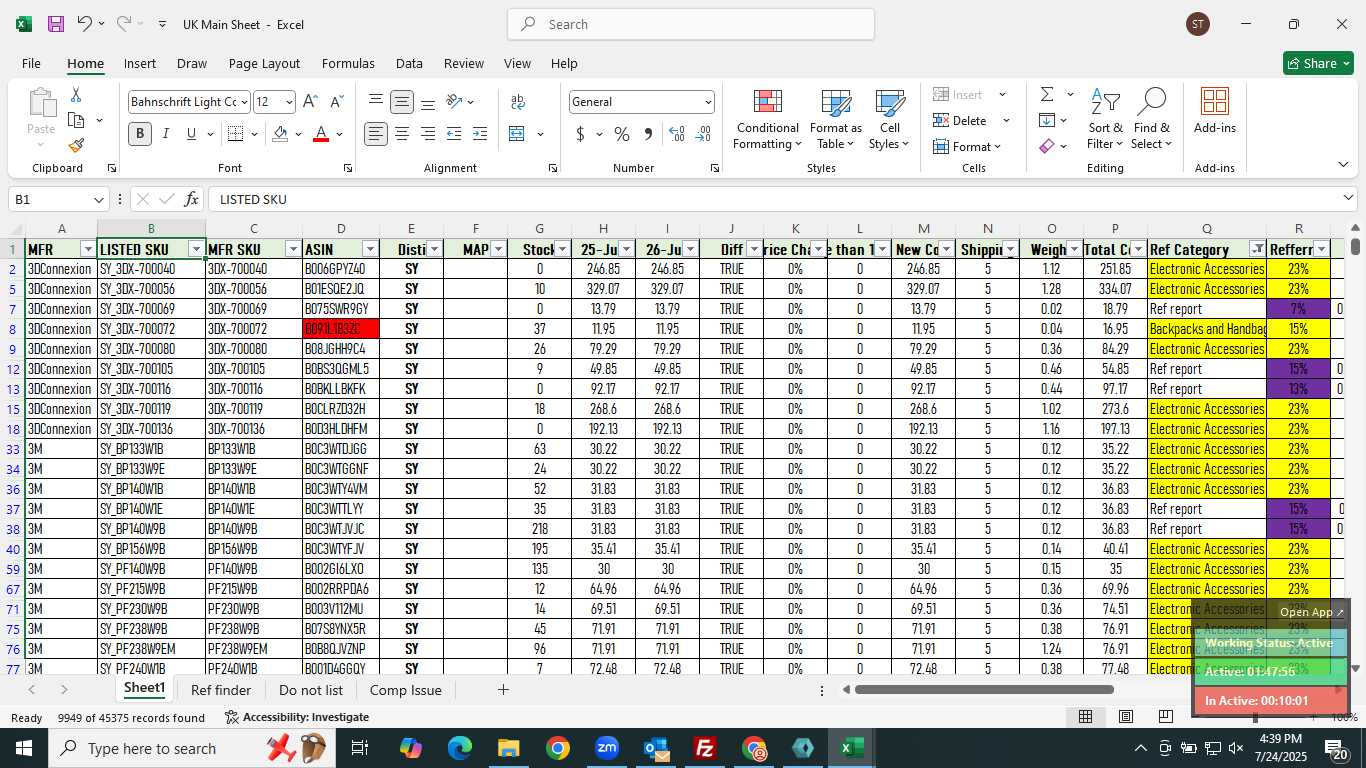Click Decrease Decimal icon
The height and width of the screenshot is (768, 1366).
[703, 134]
